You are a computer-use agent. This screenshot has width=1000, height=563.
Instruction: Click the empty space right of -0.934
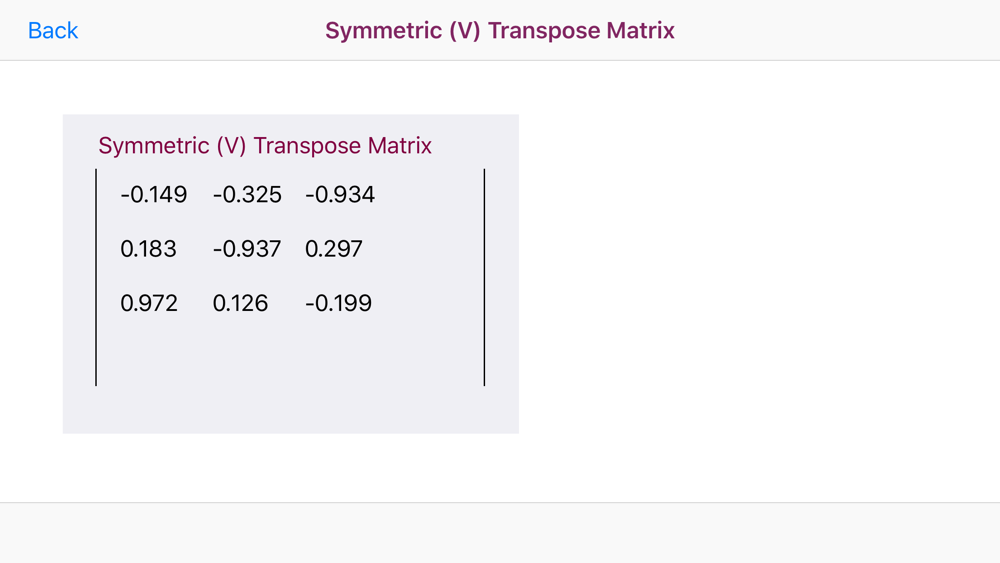click(x=429, y=194)
